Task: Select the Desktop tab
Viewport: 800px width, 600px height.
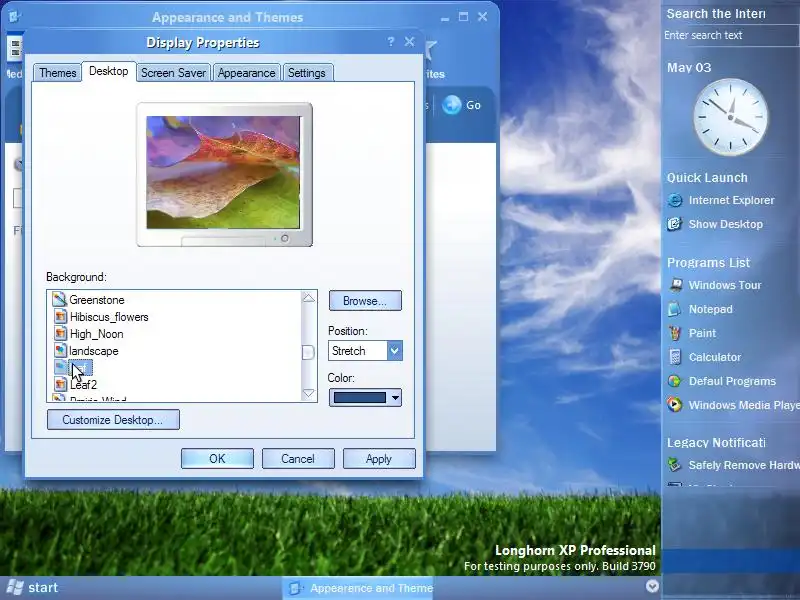Action: pyautogui.click(x=109, y=71)
